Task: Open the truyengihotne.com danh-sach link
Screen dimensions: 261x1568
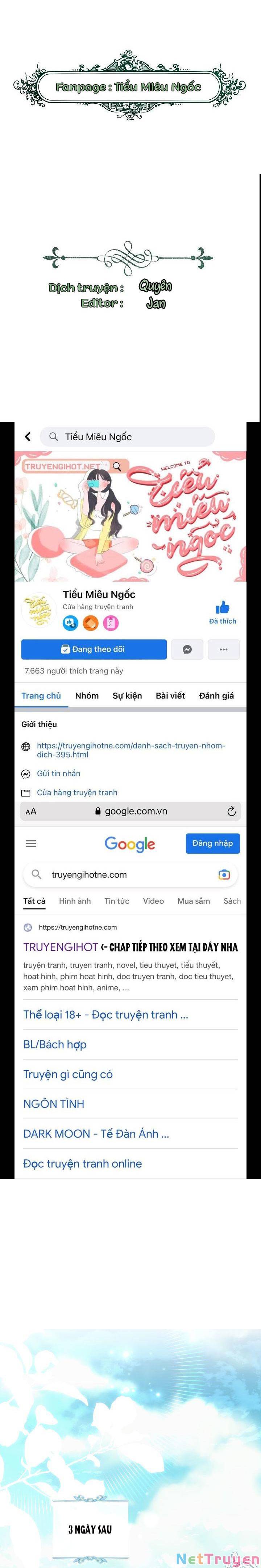Action: pyautogui.click(x=131, y=750)
